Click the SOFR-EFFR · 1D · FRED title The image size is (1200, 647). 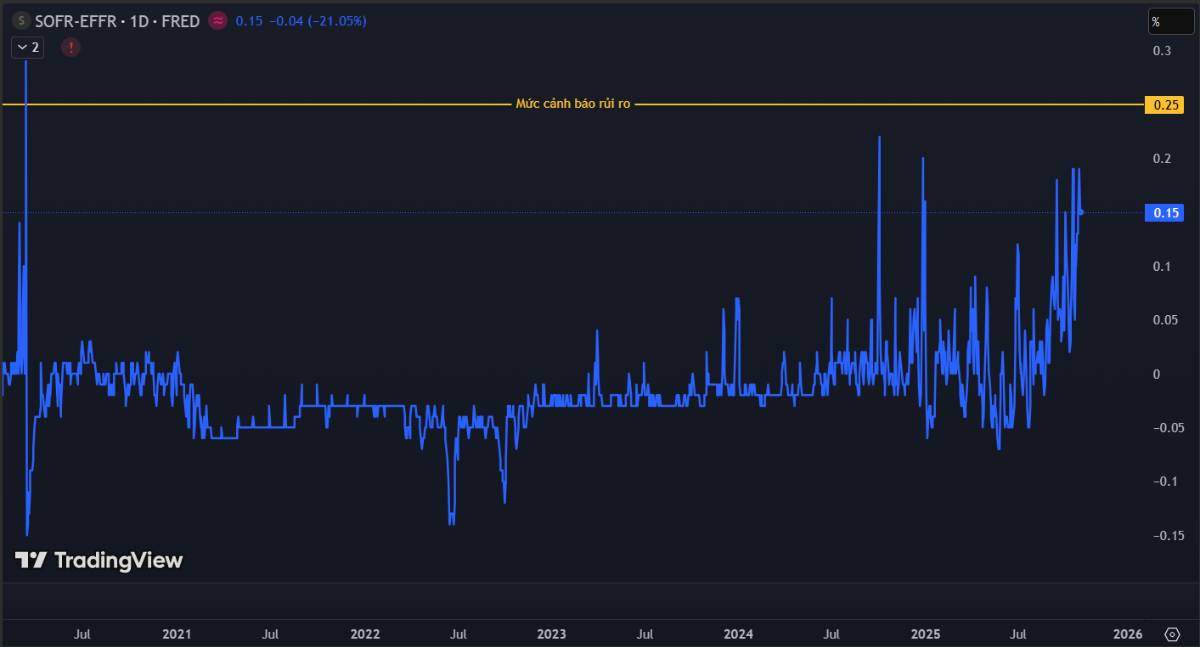pyautogui.click(x=117, y=21)
